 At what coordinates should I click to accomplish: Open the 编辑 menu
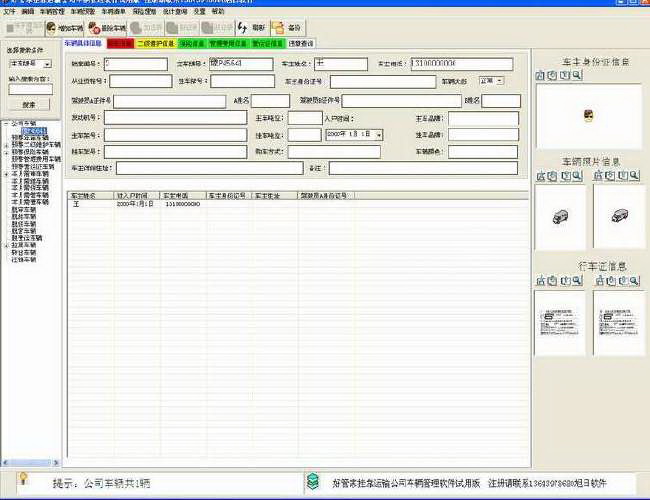(x=28, y=12)
